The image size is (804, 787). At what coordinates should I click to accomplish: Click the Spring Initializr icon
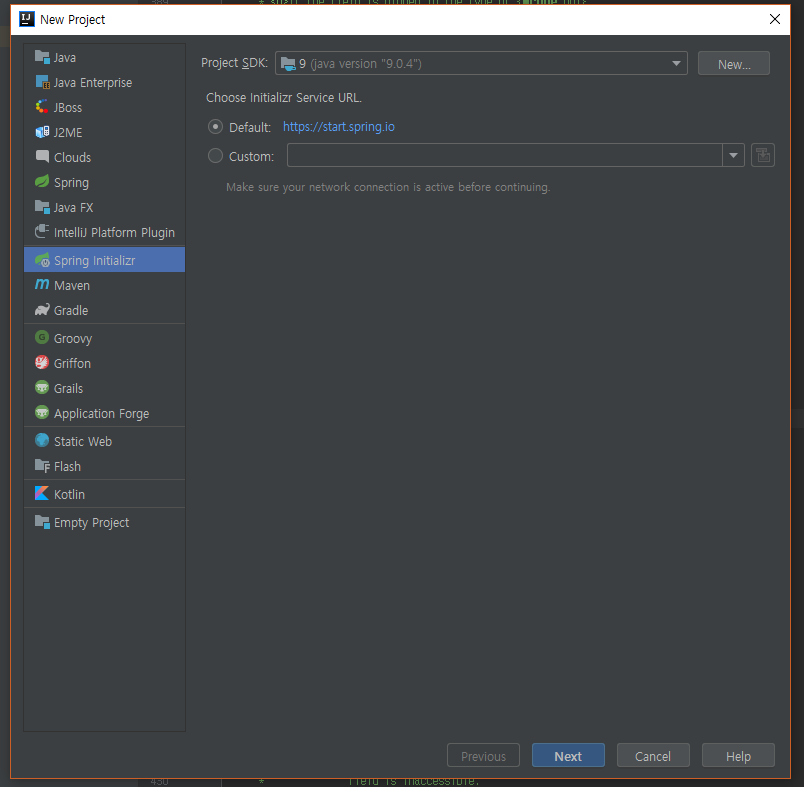(42, 260)
